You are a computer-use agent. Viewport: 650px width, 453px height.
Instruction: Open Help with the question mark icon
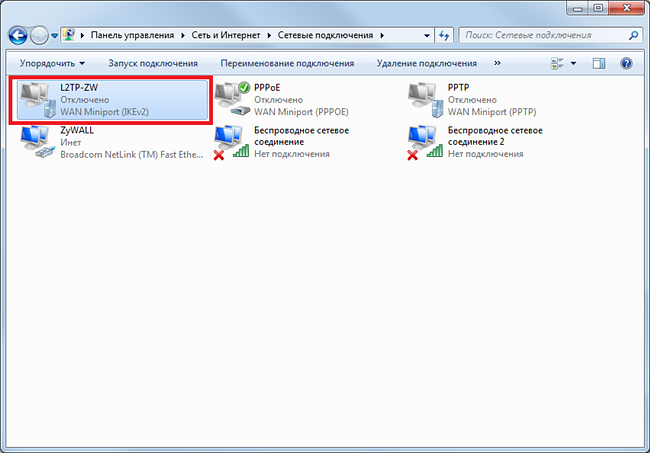(626, 63)
